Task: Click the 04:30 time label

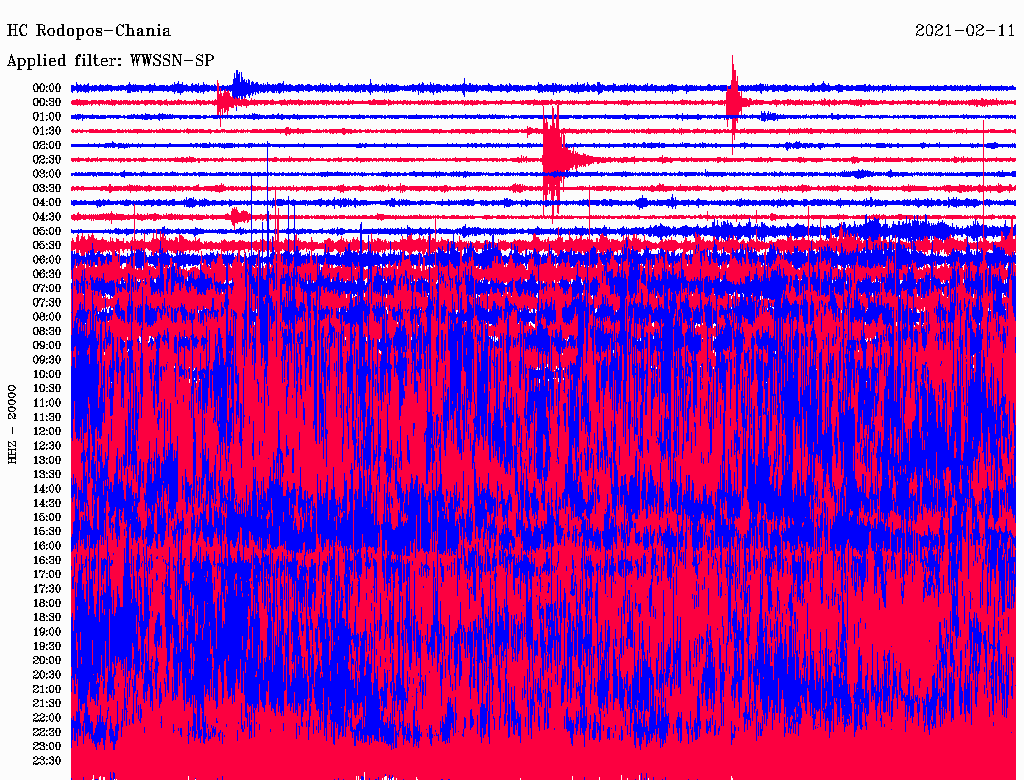Action: pos(47,217)
